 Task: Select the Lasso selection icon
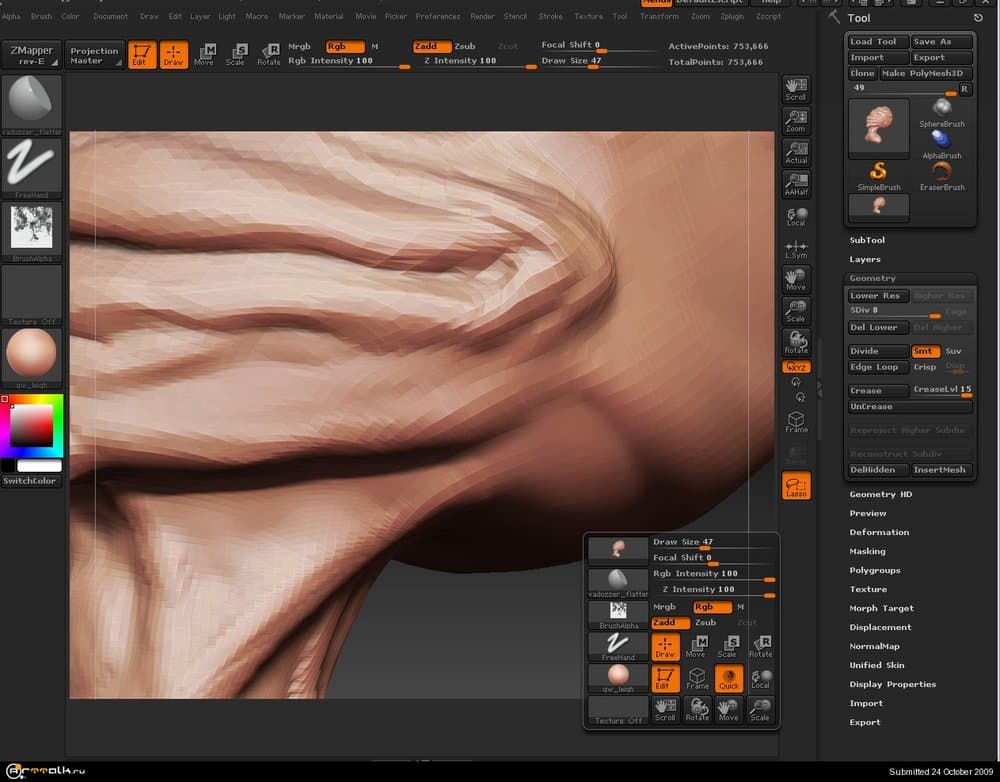click(796, 486)
